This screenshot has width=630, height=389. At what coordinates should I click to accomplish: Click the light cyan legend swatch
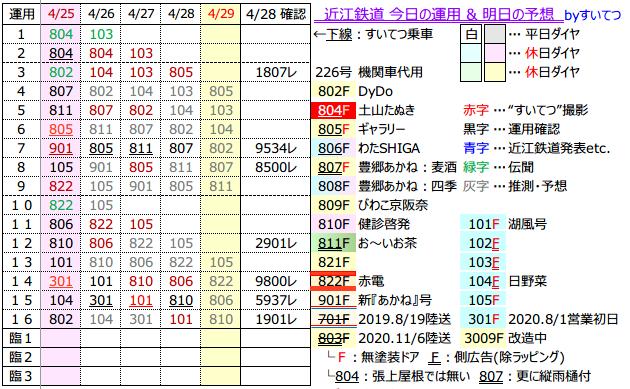471,53
